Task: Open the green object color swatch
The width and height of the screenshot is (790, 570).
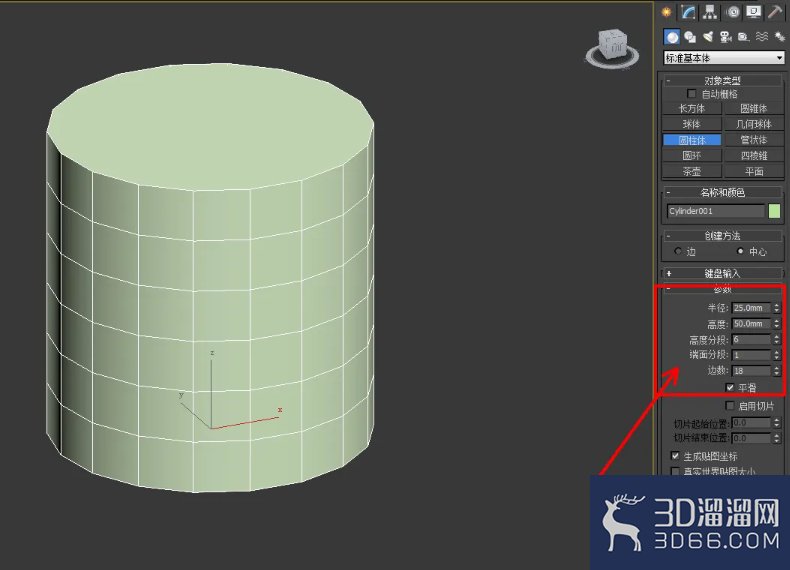Action: click(774, 211)
